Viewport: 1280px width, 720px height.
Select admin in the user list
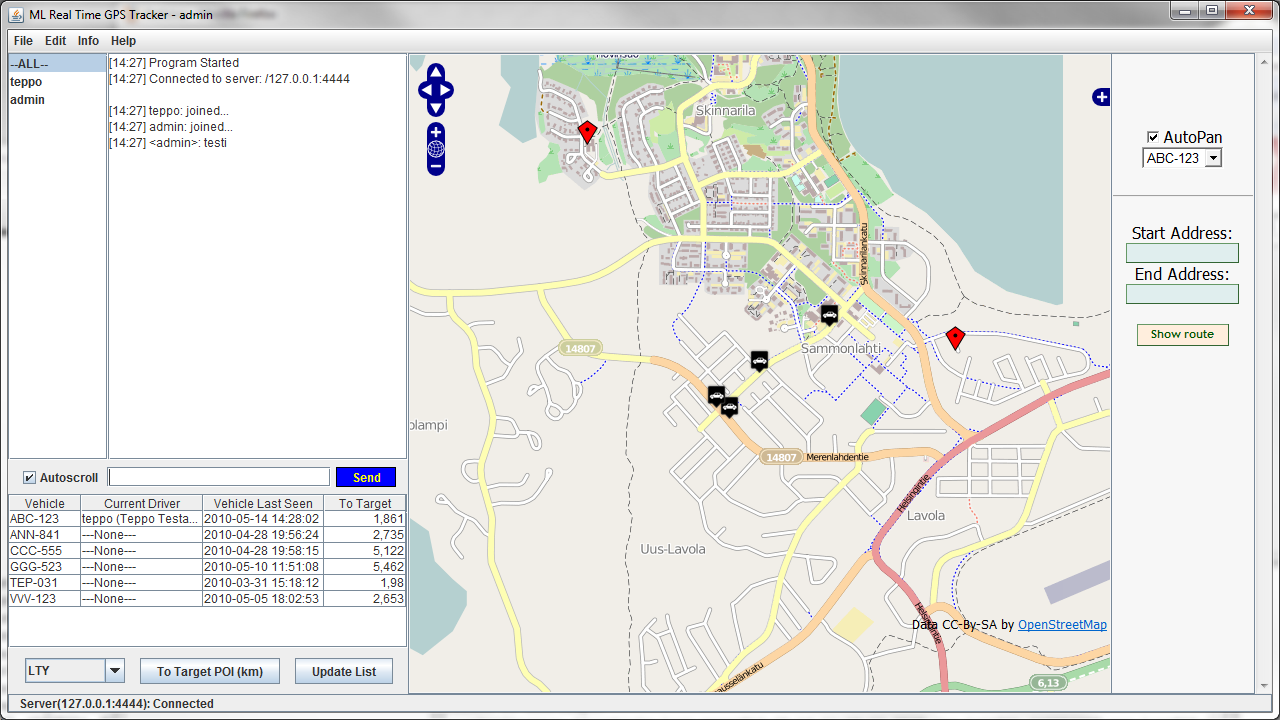(x=57, y=100)
